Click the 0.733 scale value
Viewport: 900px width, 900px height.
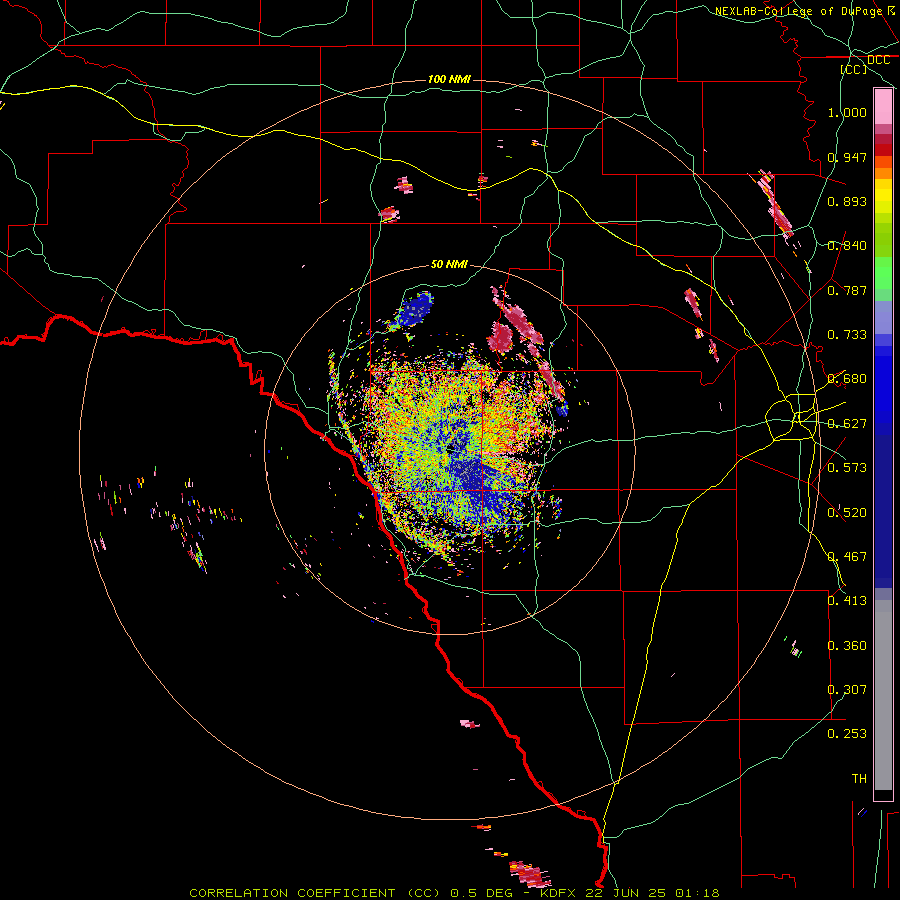847,335
